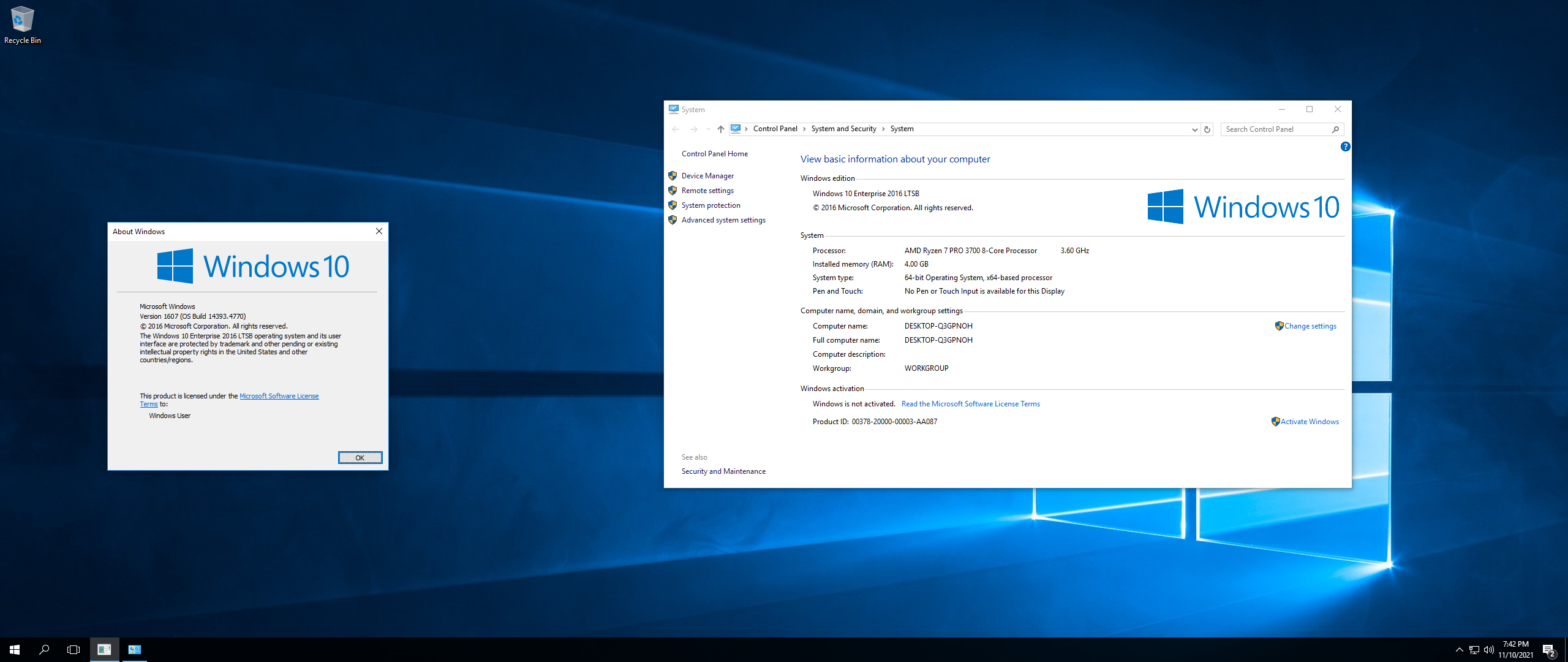Click Windows User licensee text

coord(170,416)
